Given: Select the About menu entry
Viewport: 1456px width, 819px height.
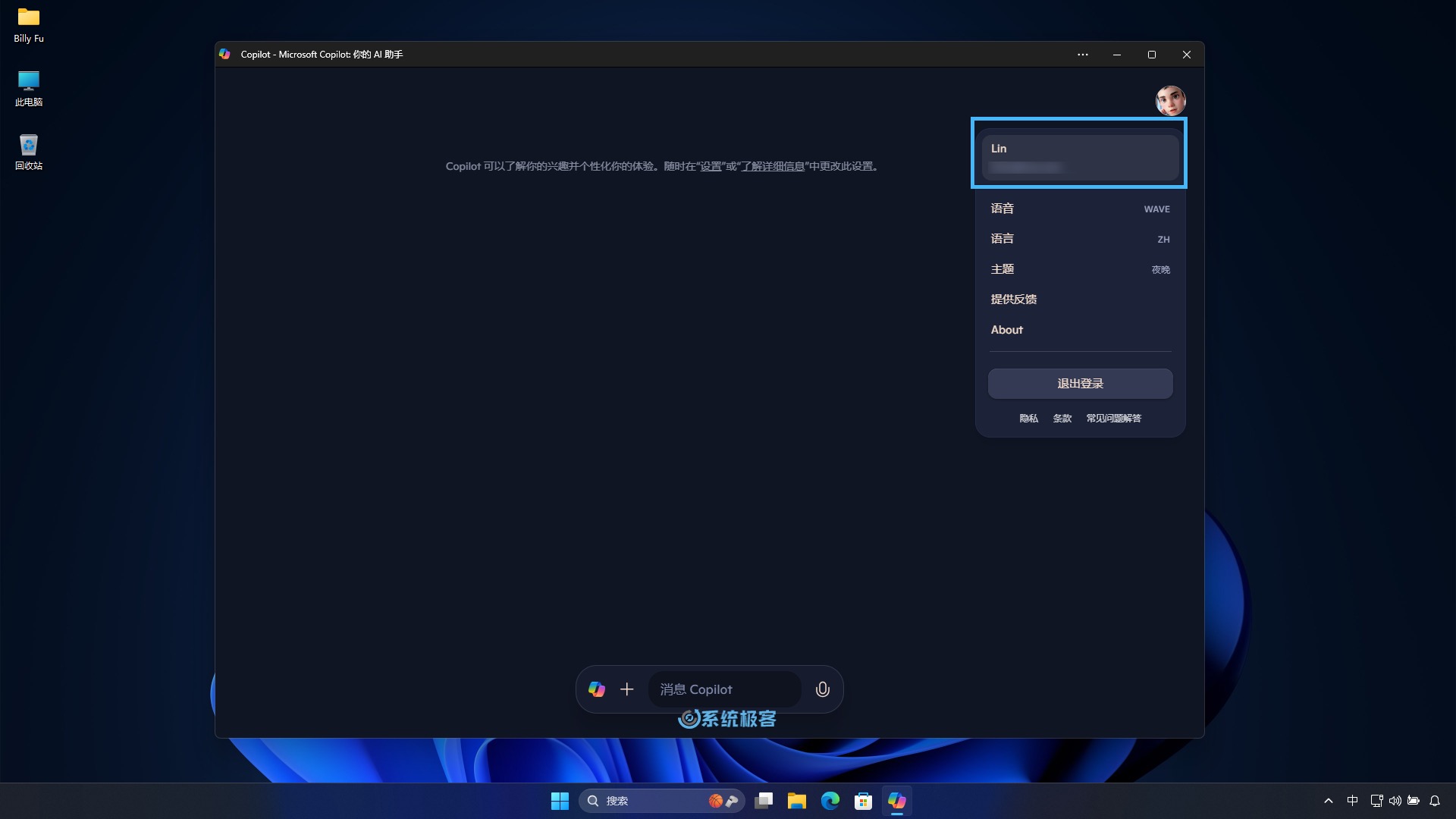Looking at the screenshot, I should pos(1080,330).
